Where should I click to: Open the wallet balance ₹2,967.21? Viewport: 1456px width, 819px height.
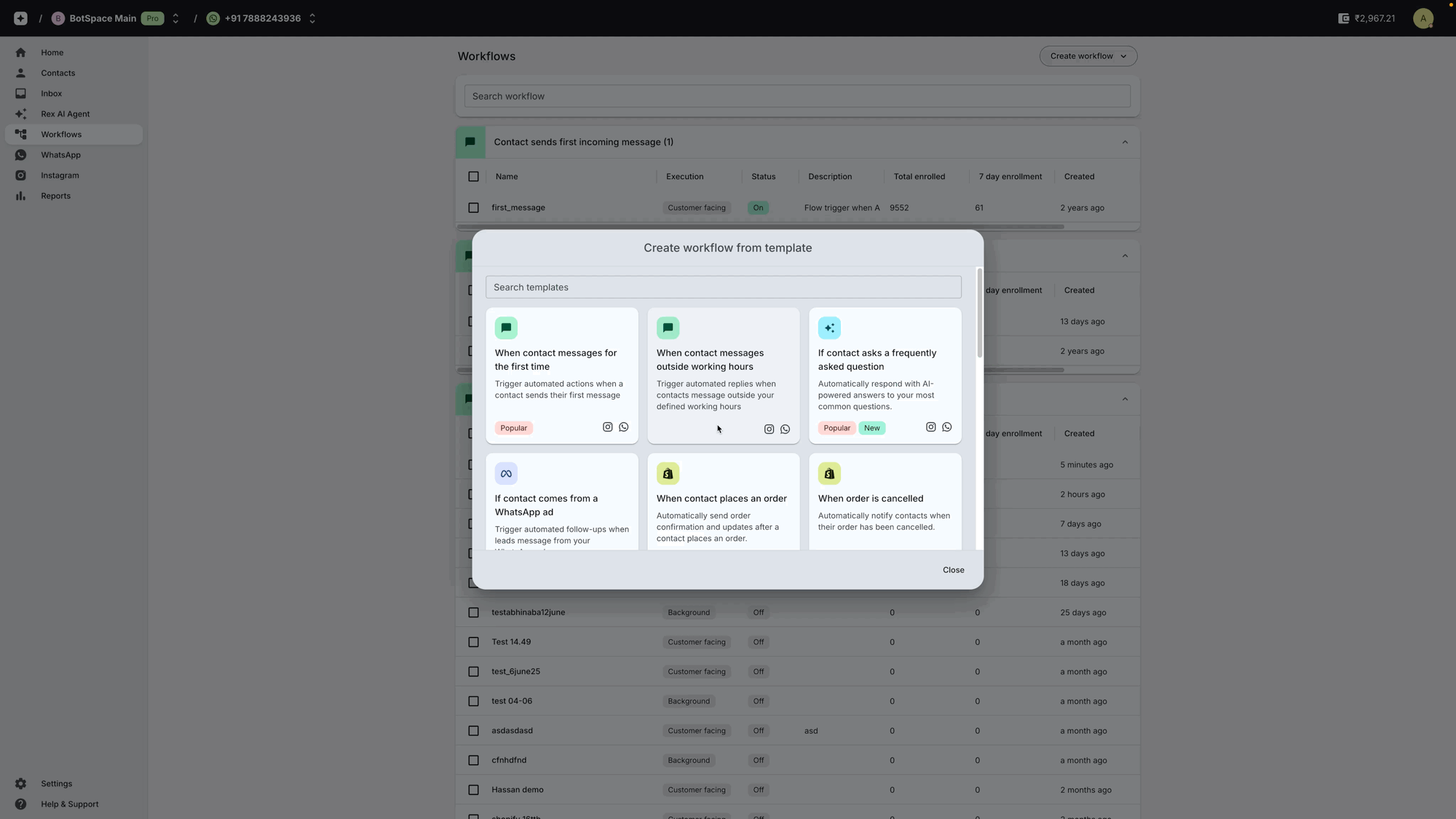(1366, 18)
